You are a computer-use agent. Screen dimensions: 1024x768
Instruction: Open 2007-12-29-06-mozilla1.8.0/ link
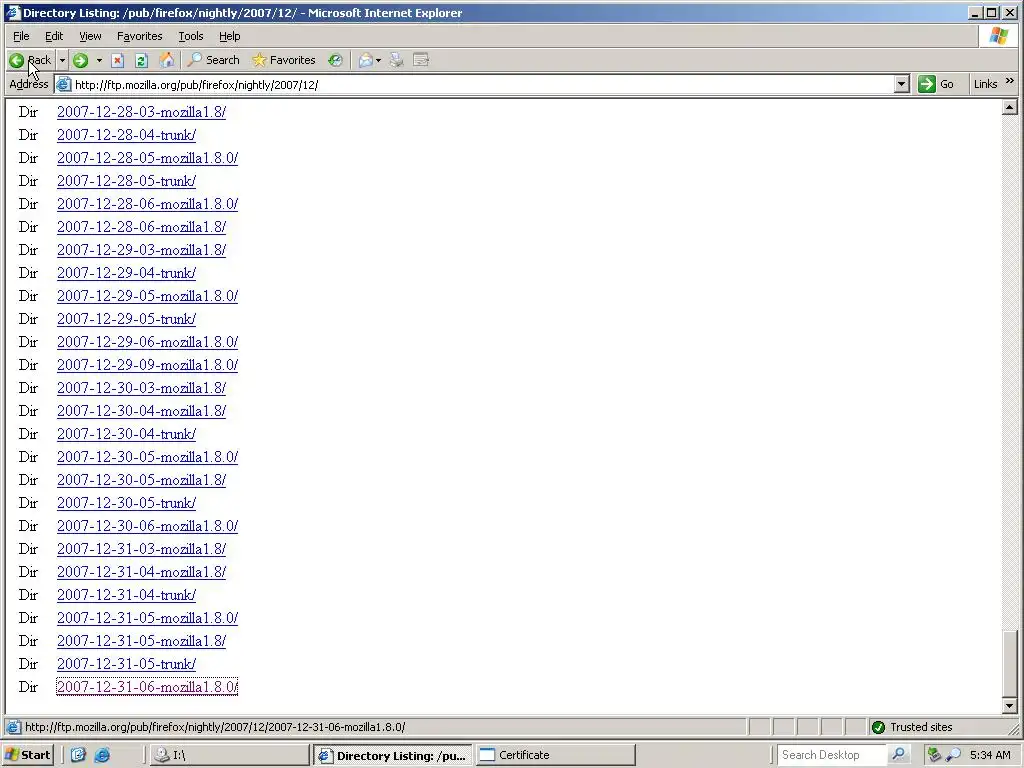(x=147, y=342)
